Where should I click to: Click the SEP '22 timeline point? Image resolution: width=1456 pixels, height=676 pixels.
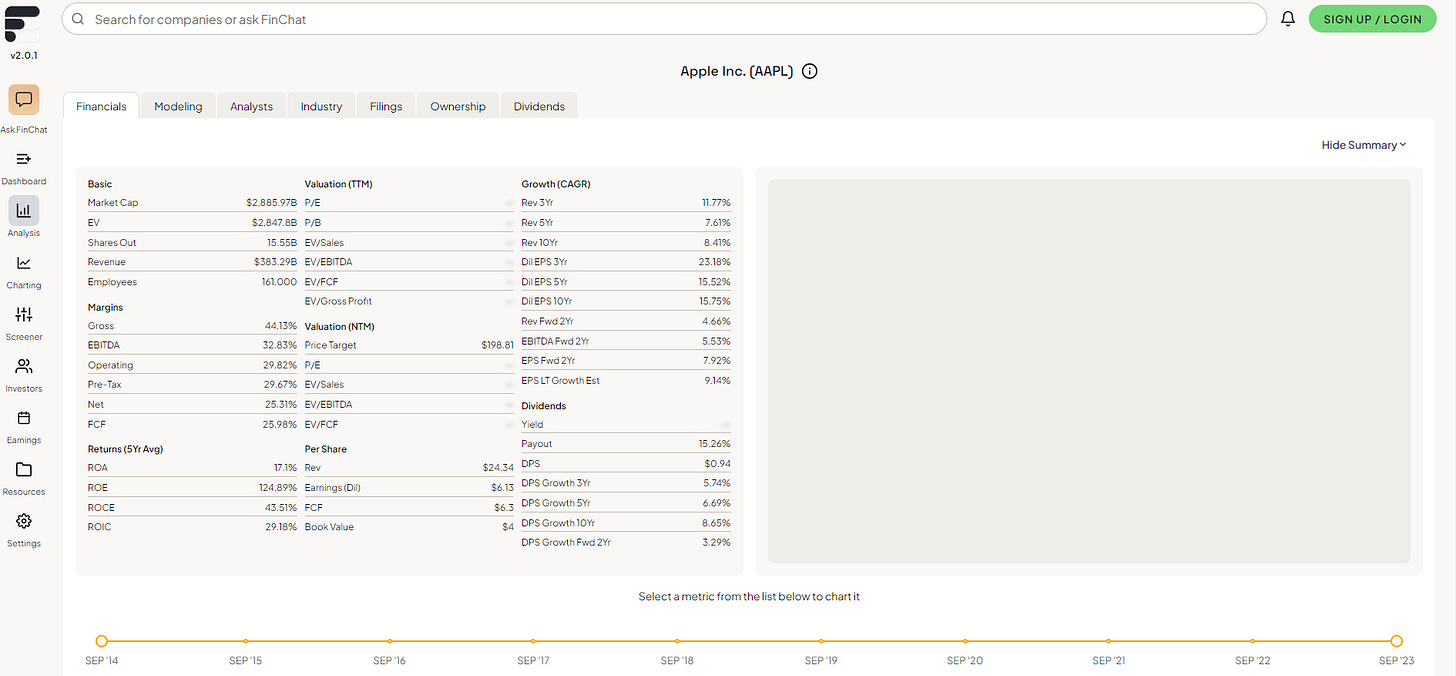pos(1253,641)
